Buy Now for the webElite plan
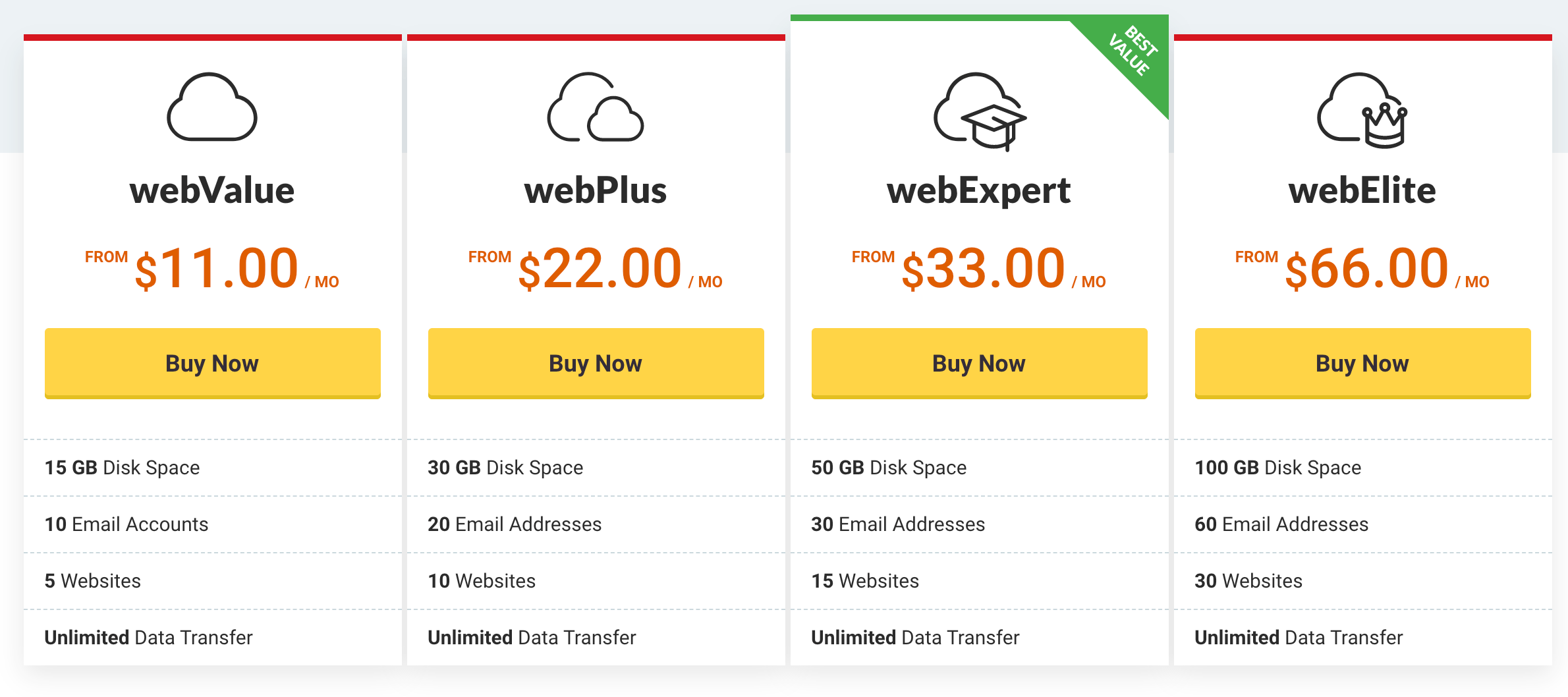 (1361, 363)
